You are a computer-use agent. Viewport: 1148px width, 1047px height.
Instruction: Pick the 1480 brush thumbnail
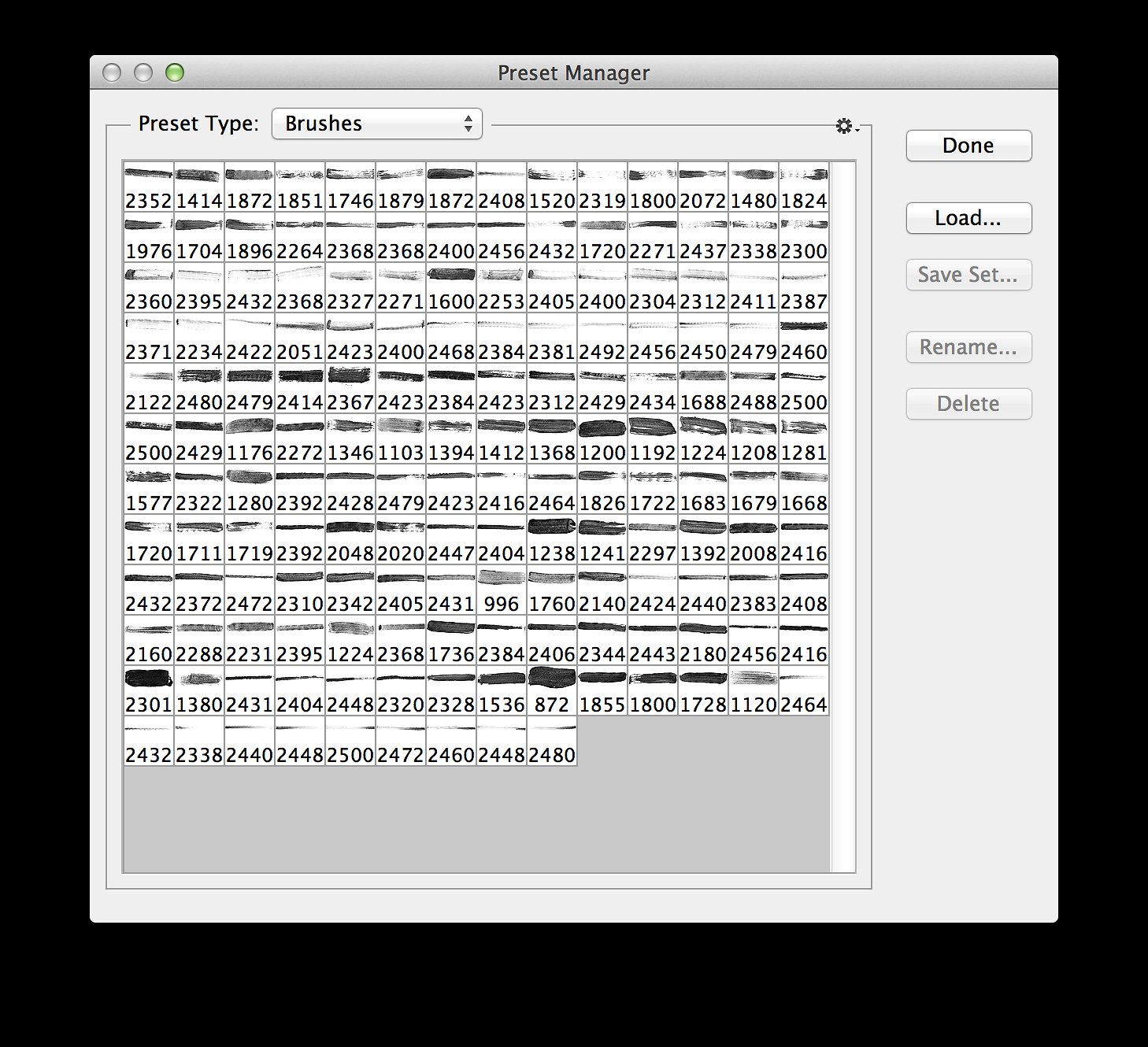[754, 187]
